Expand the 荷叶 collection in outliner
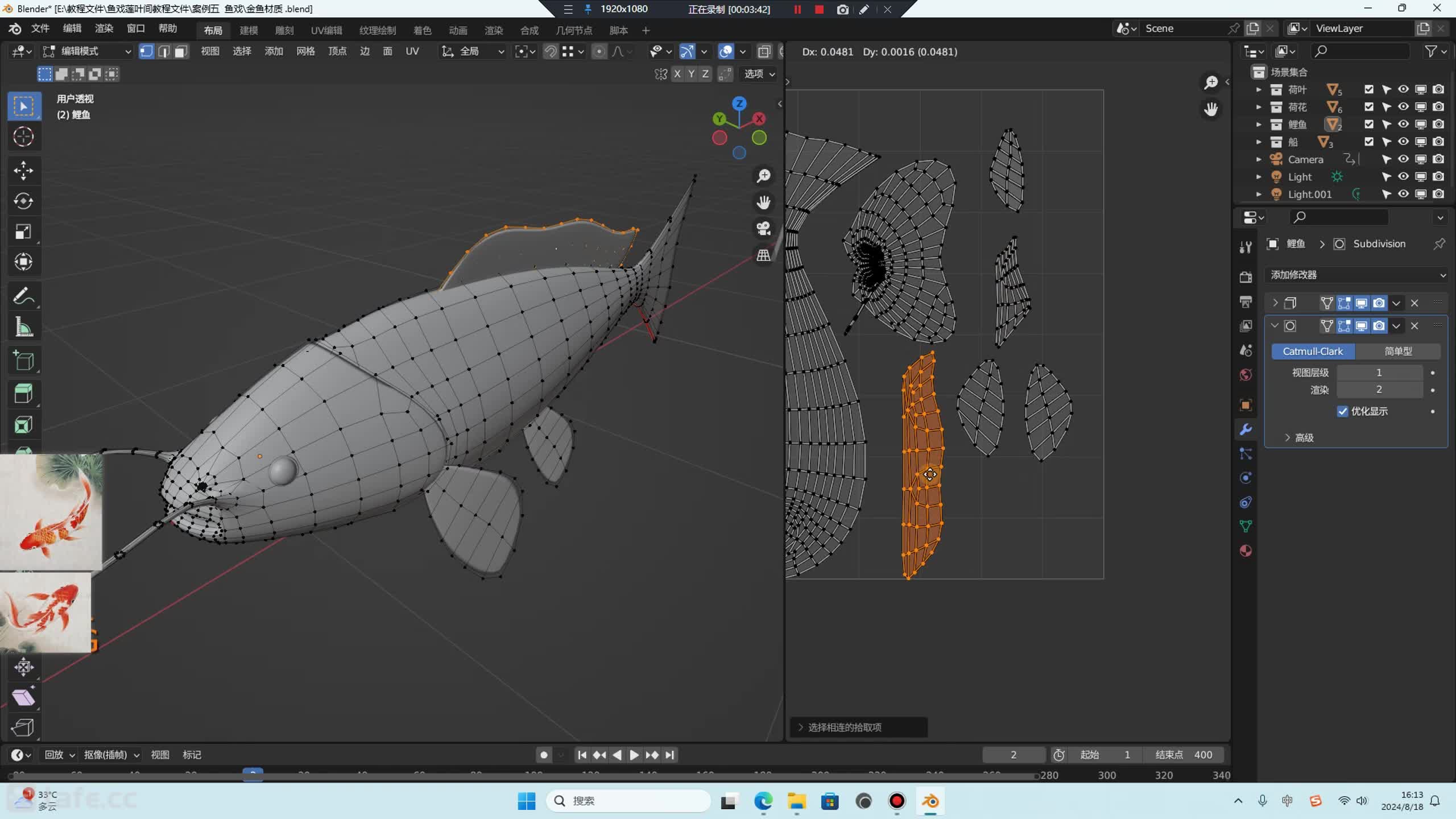Viewport: 1456px width, 819px height. tap(1259, 89)
